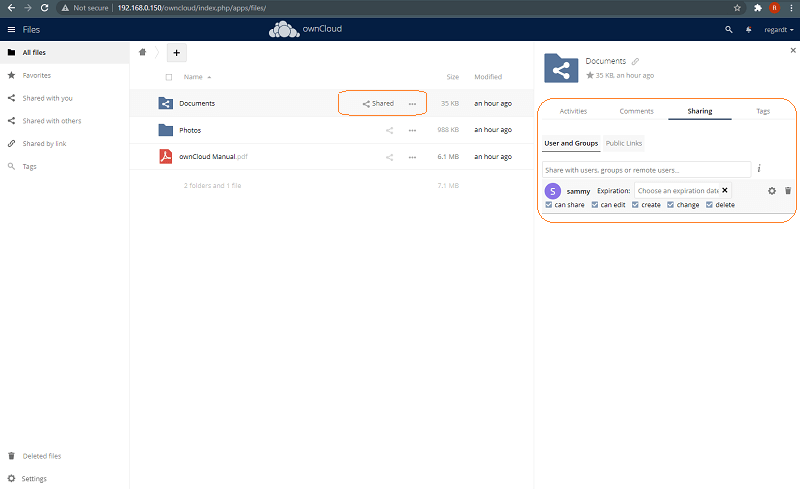The height and width of the screenshot is (490, 800).
Task: Open the Documents folder name
Action: click(x=197, y=103)
